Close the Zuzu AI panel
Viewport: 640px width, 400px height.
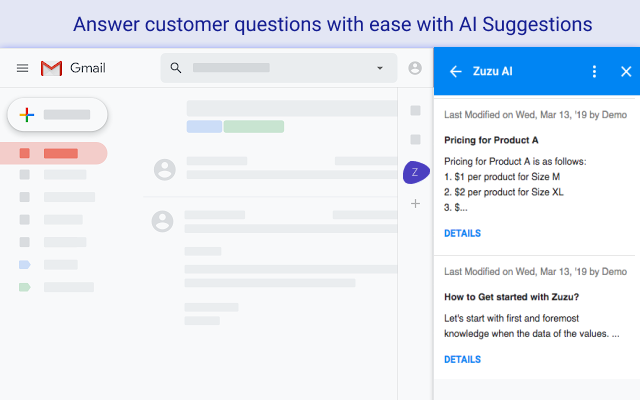click(x=626, y=71)
